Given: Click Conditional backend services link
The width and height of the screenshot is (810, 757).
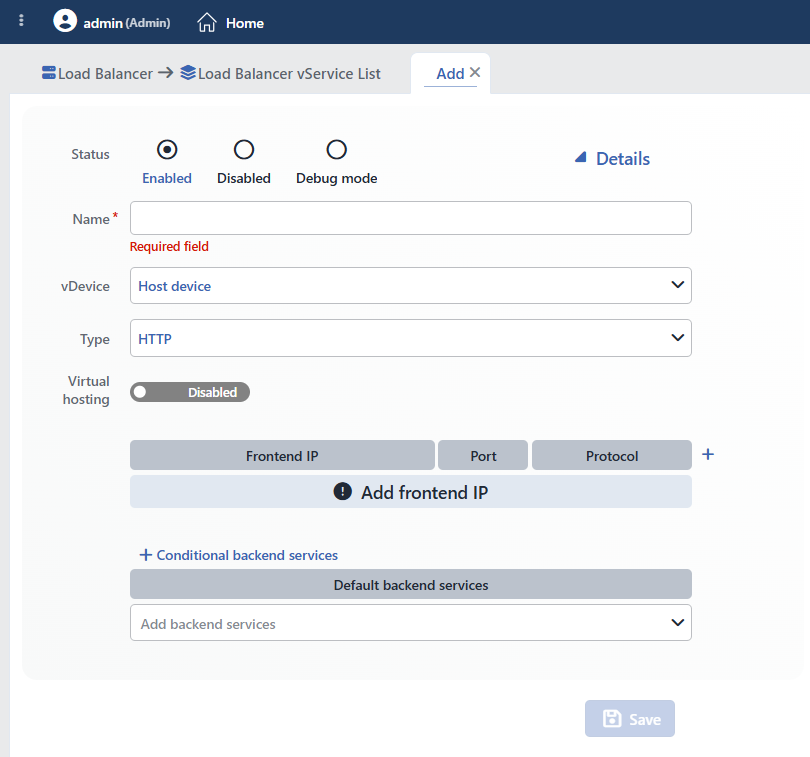Looking at the screenshot, I should point(247,555).
